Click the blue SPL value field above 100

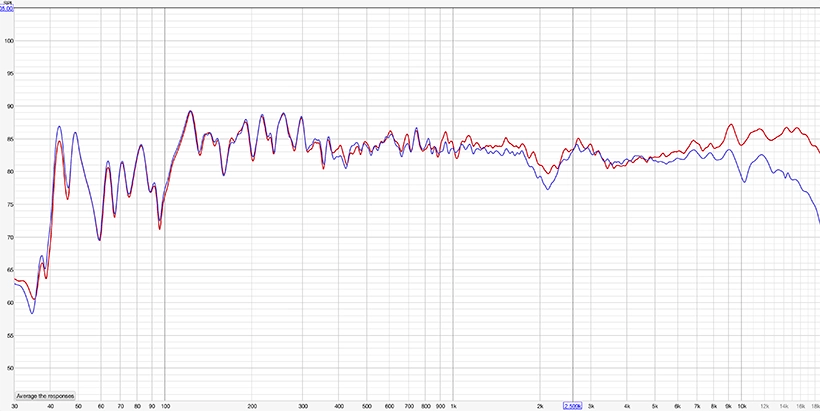point(7,8)
